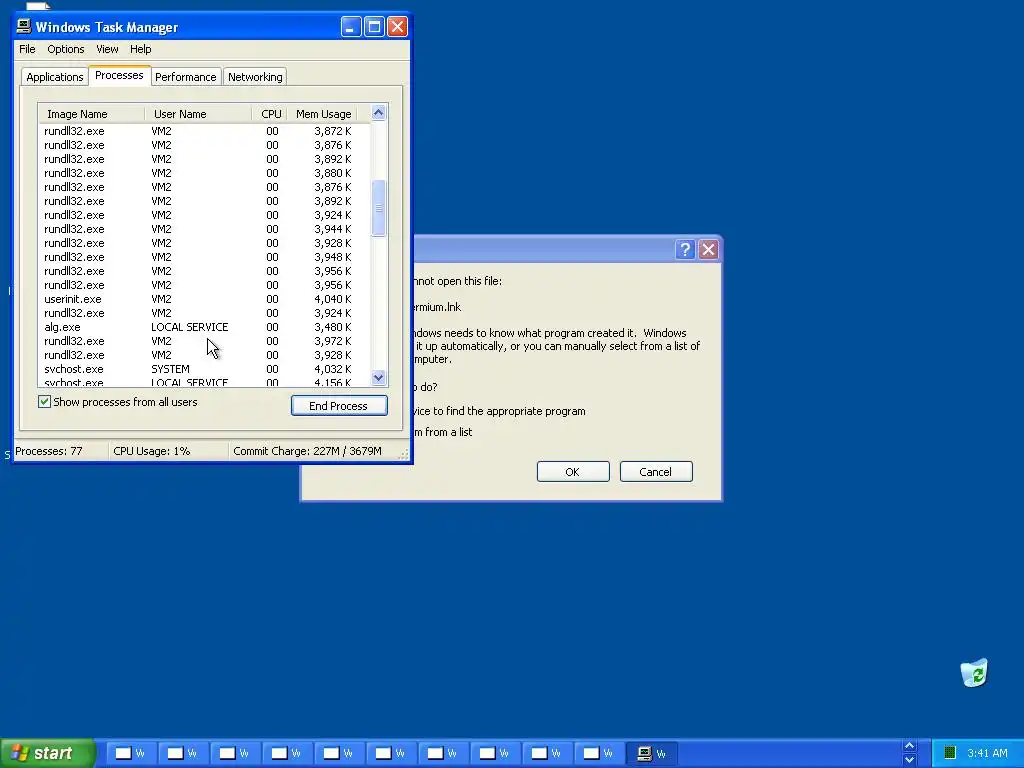Screen dimensions: 1024x768
Task: Sort by the Image Name column header
Action: [91, 114]
